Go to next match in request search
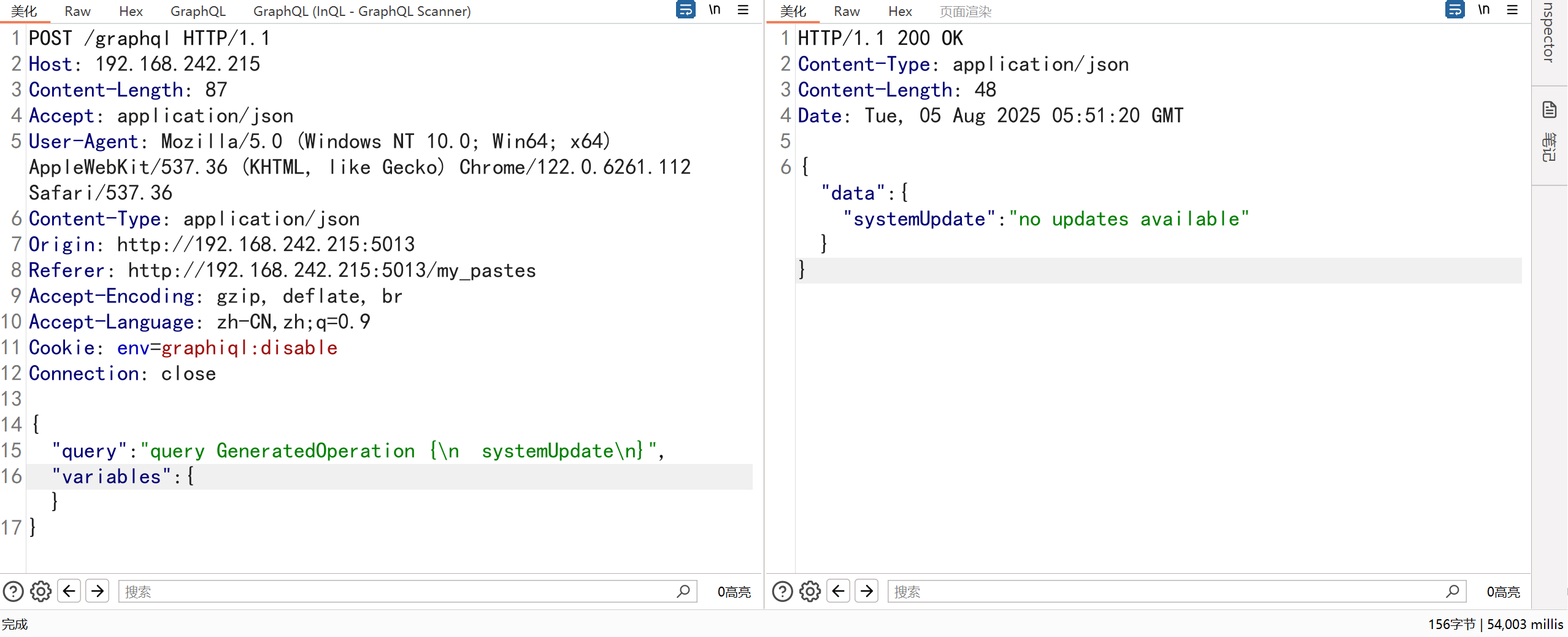1568x637 pixels. click(x=98, y=592)
